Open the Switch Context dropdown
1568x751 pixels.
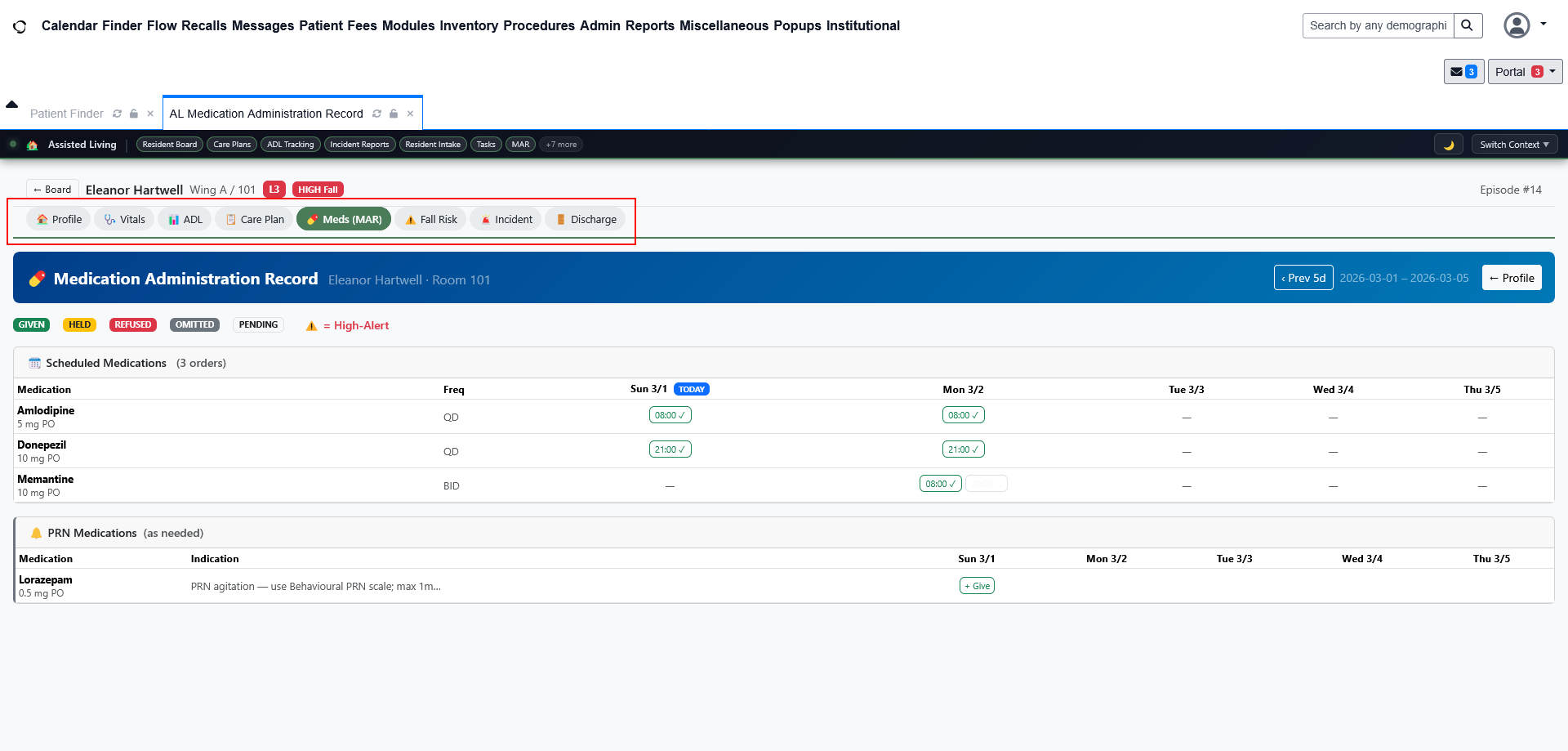[x=1514, y=145]
